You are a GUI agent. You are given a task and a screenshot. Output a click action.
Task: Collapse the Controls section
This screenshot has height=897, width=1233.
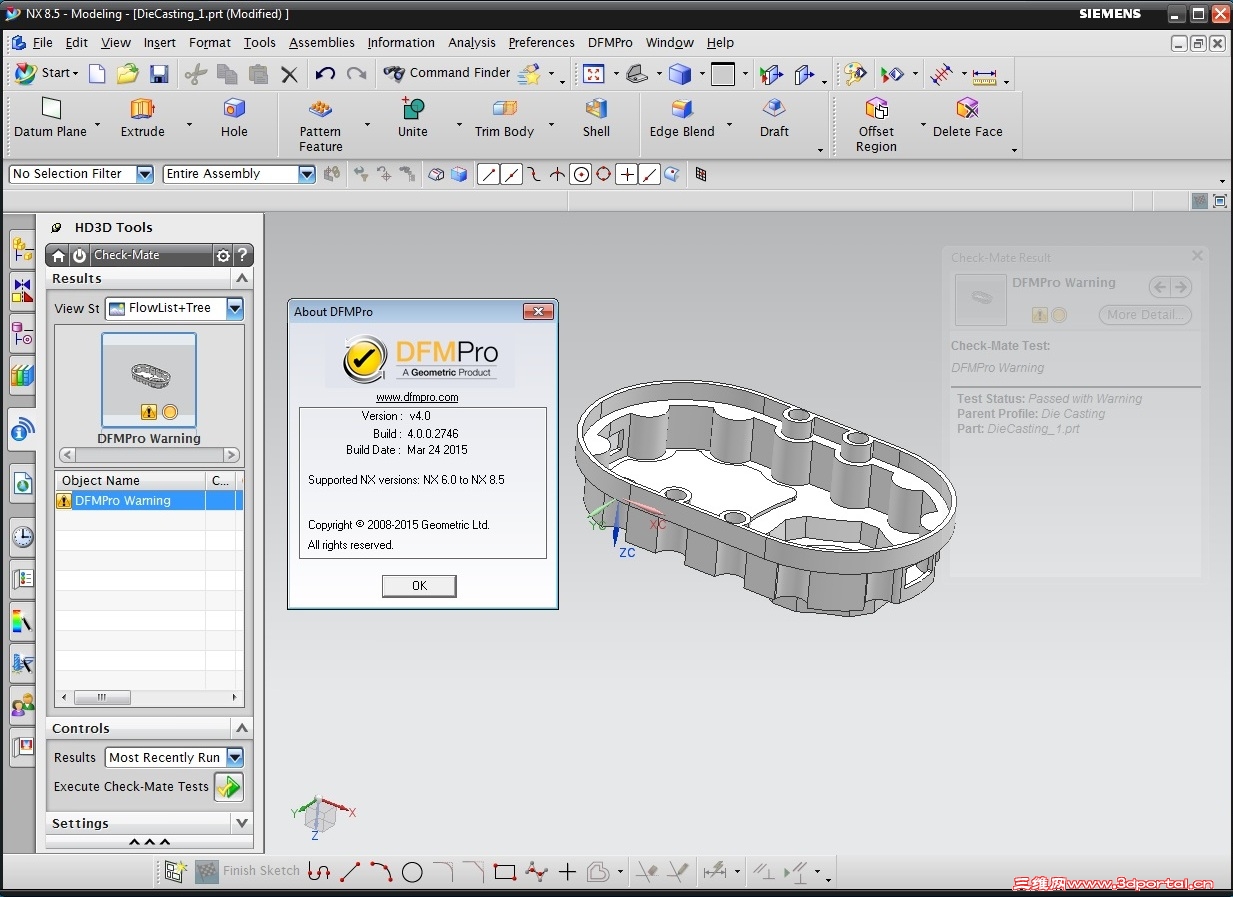pyautogui.click(x=242, y=728)
